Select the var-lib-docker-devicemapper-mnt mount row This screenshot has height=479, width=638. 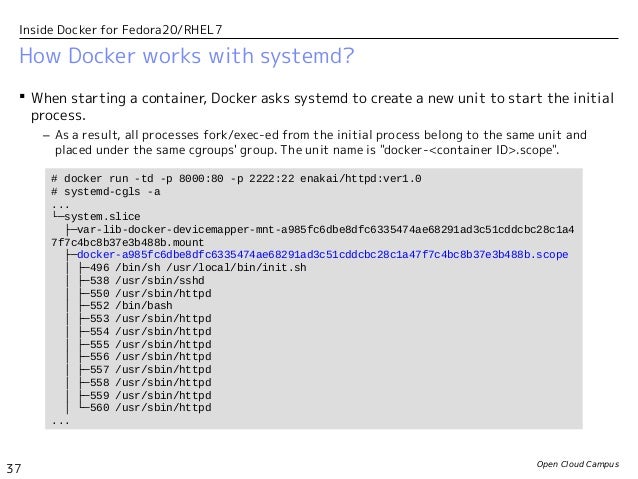[320, 230]
